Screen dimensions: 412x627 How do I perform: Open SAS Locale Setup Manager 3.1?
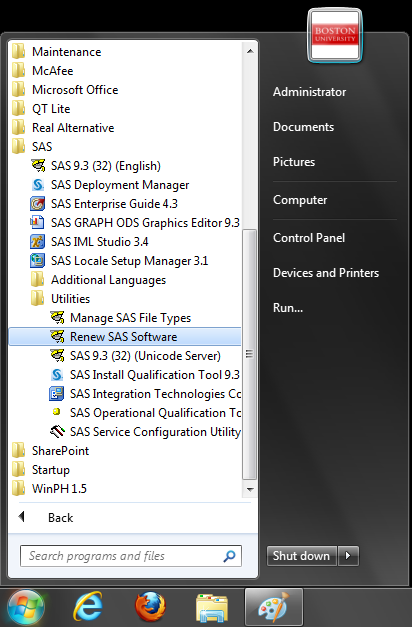[x=130, y=261]
